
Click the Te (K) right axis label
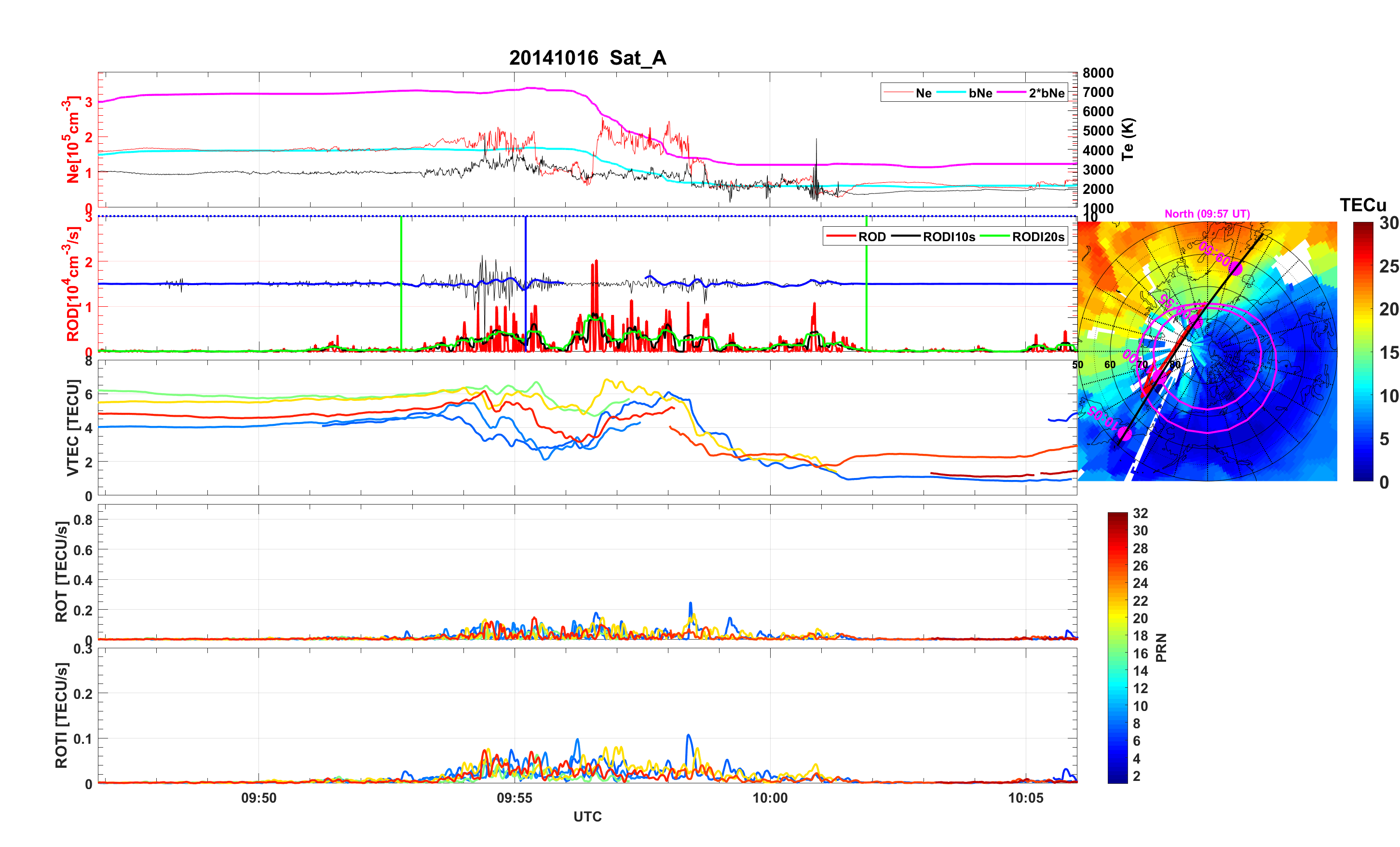1128,139
